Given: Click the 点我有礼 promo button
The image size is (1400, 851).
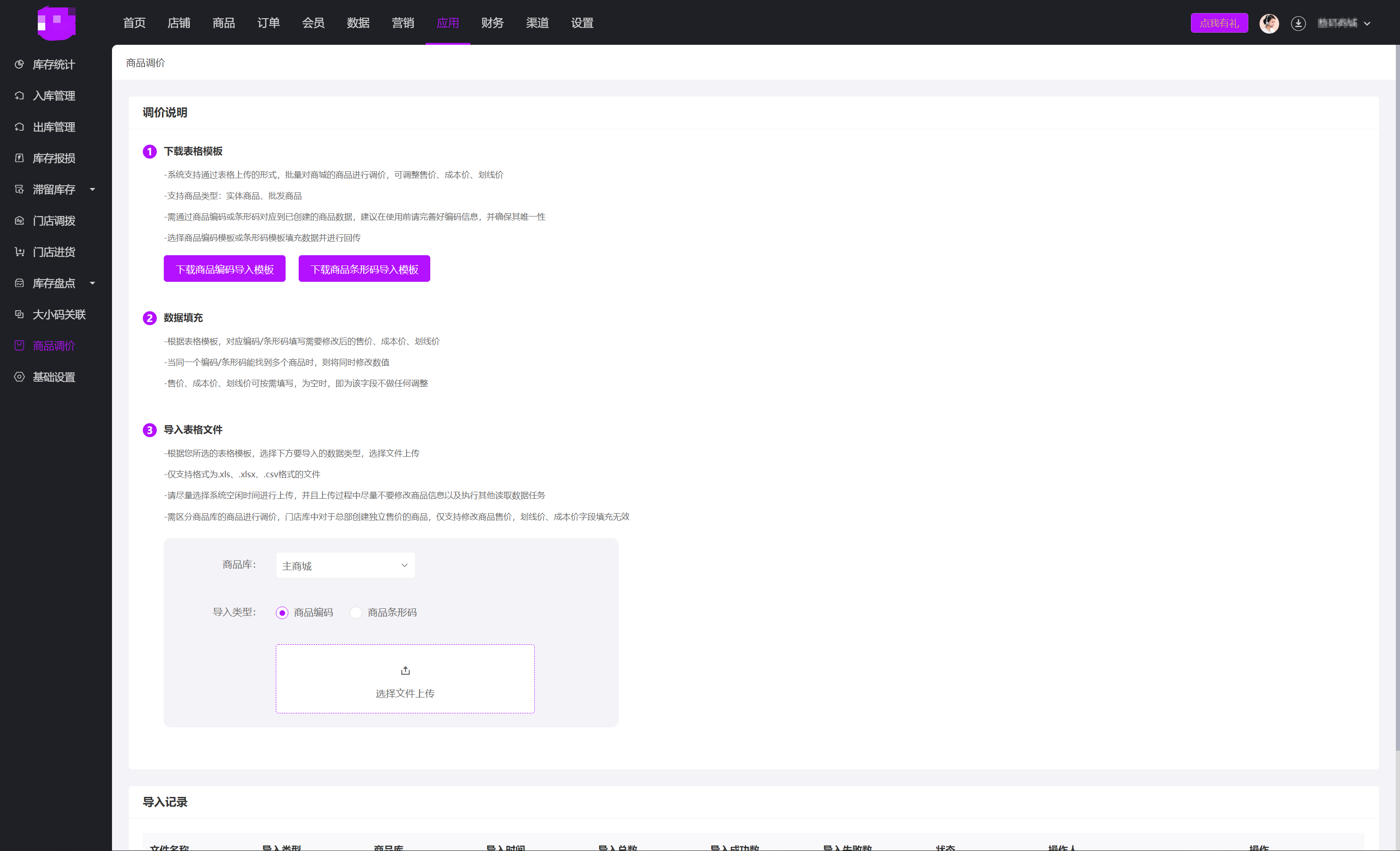Looking at the screenshot, I should click(x=1219, y=23).
